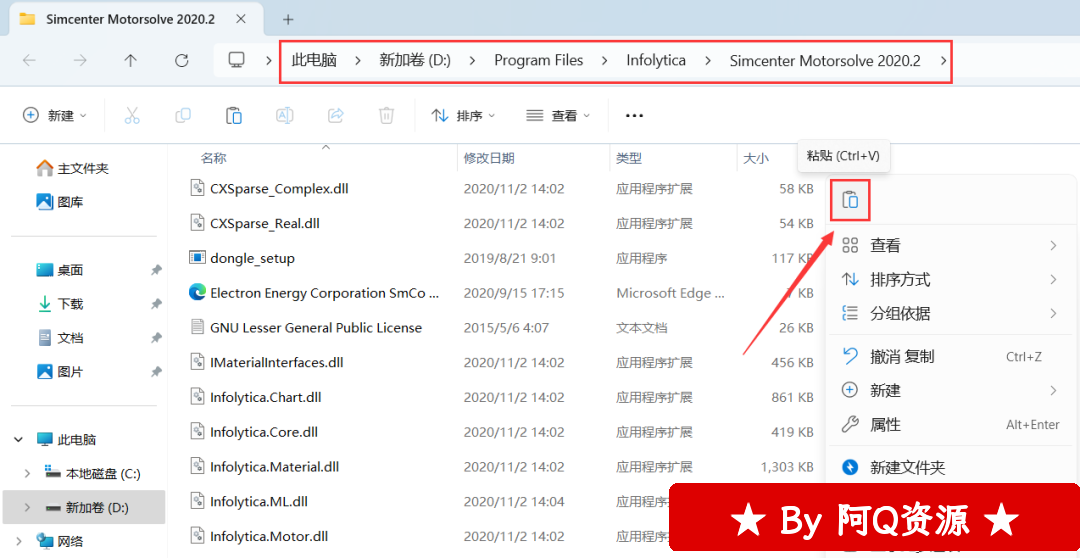Viewport: 1080px width, 558px height.
Task: Click the 此电脑 breadcrumb
Action: [314, 61]
